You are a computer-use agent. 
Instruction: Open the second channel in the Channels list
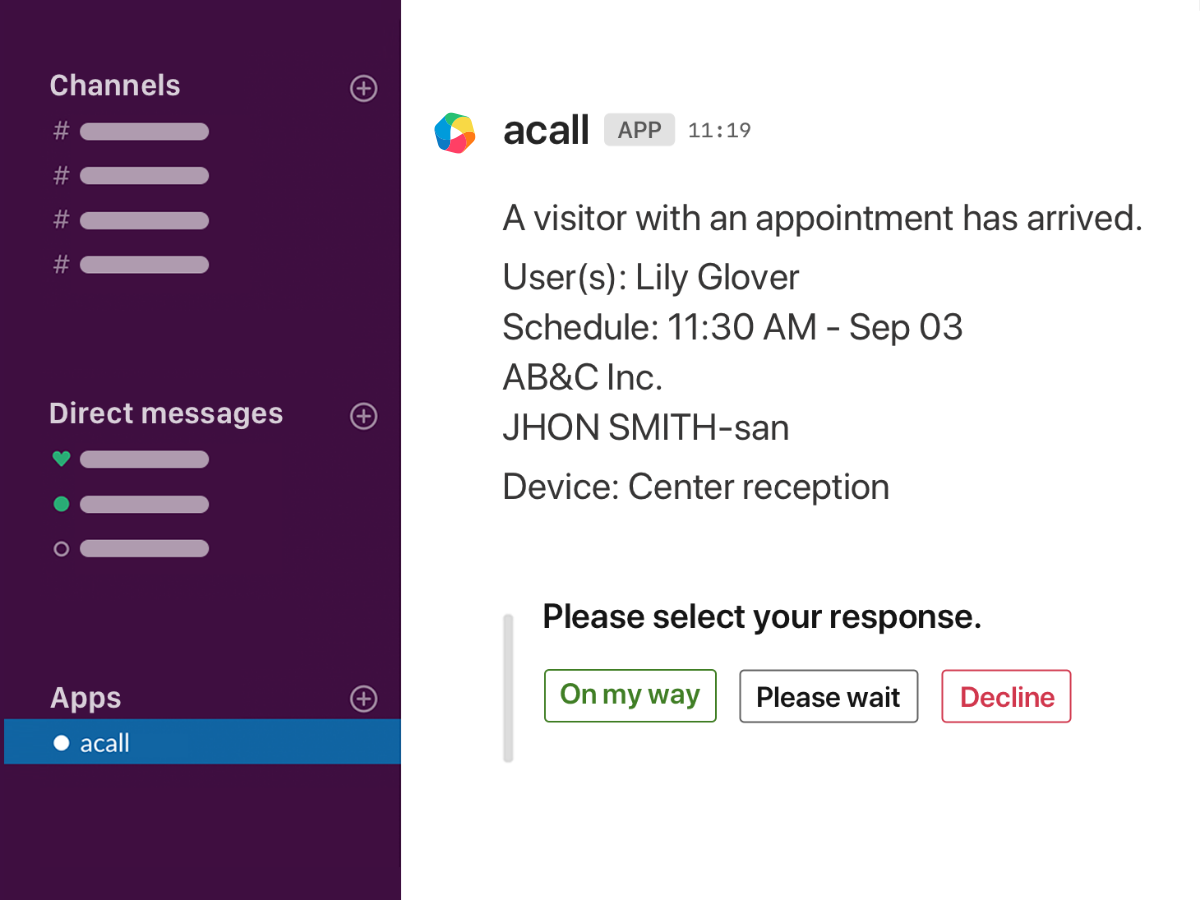131,176
